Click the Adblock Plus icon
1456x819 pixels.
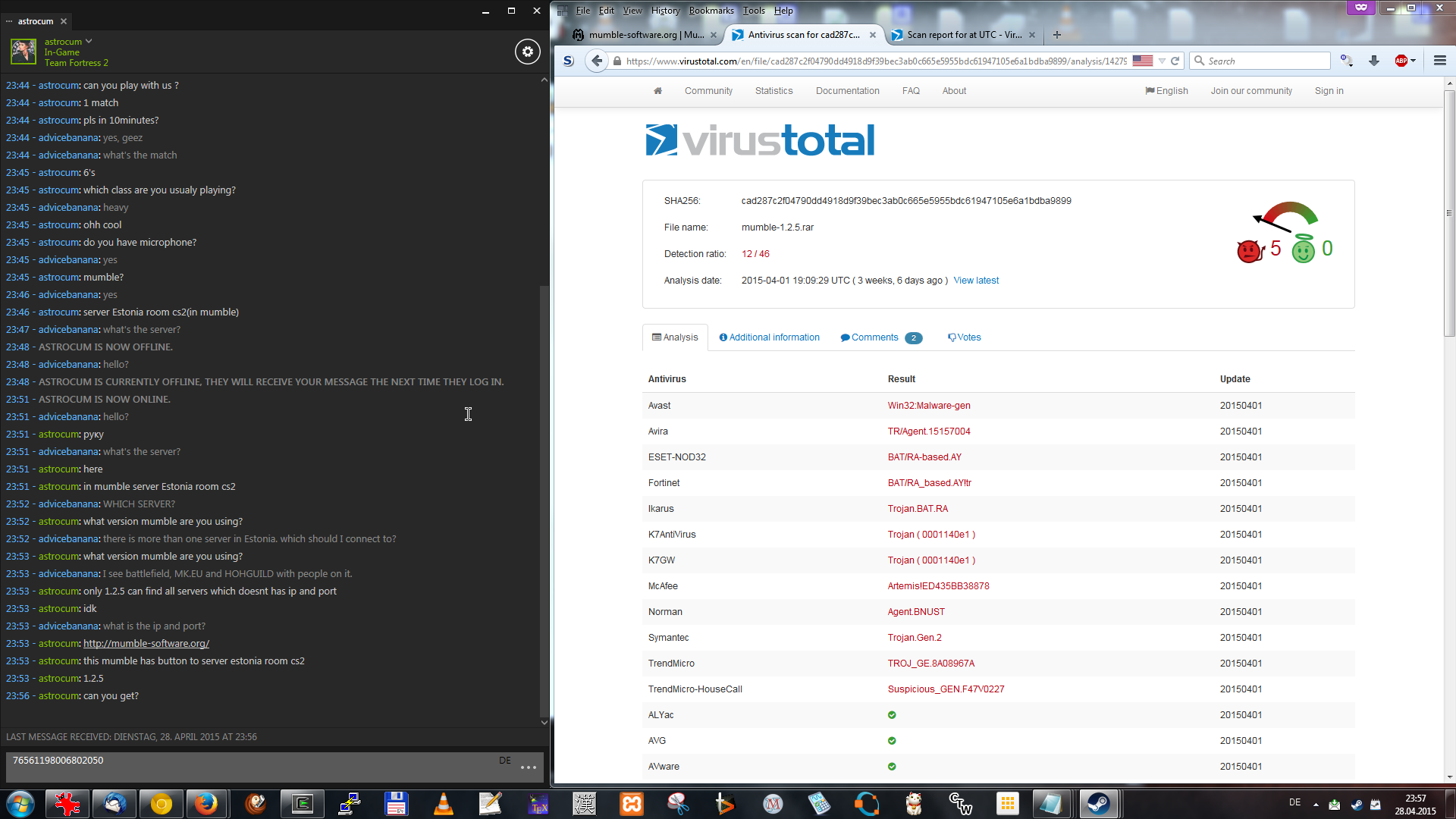(1401, 61)
